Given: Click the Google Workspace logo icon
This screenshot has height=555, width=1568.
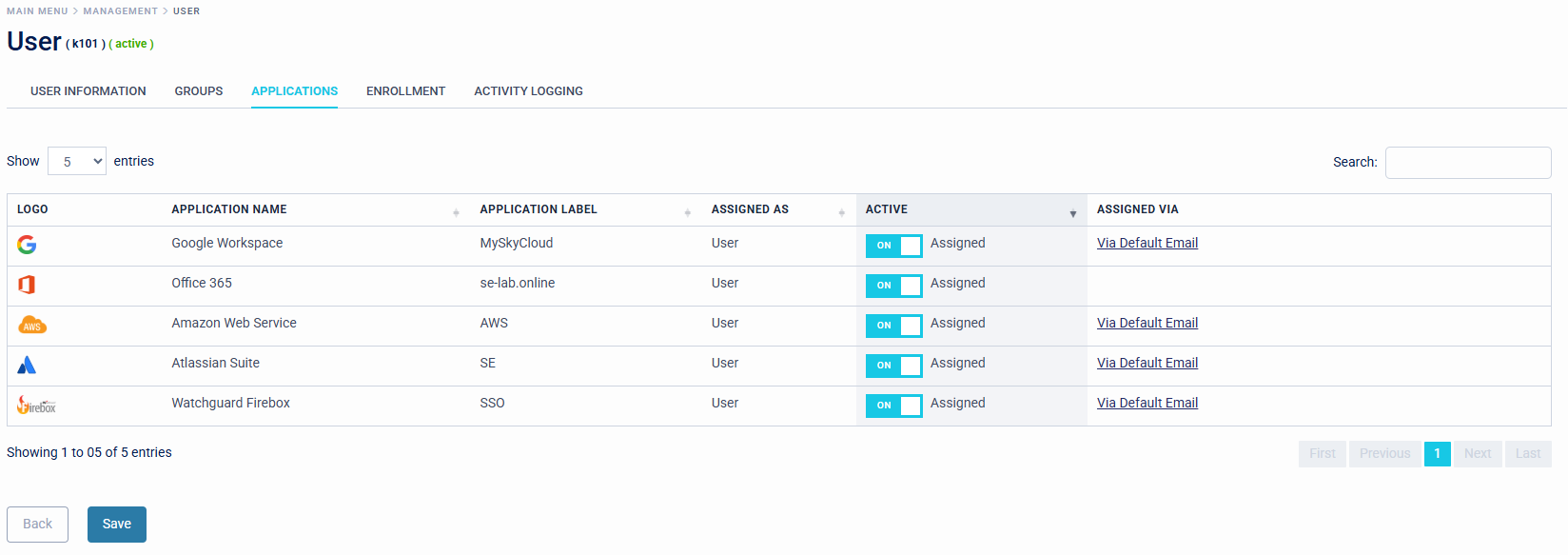Looking at the screenshot, I should pos(27,245).
